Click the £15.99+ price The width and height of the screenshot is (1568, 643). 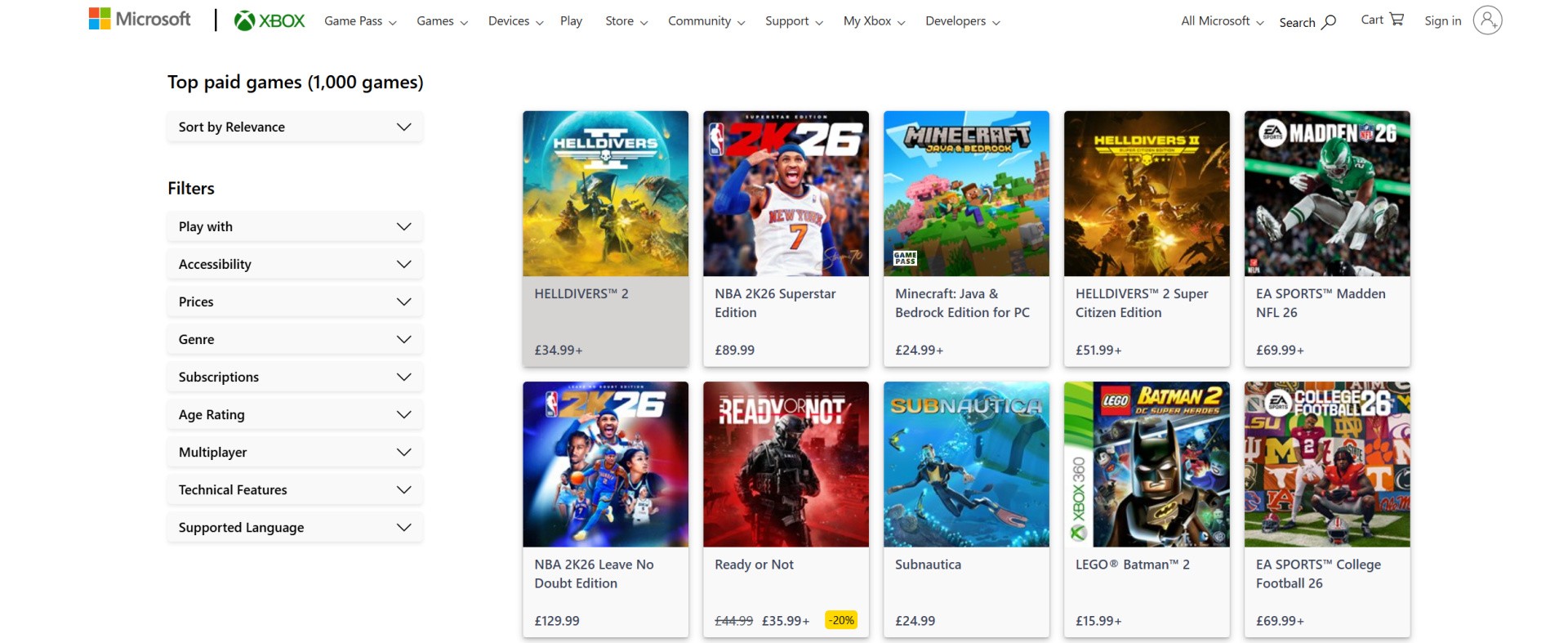[1098, 621]
